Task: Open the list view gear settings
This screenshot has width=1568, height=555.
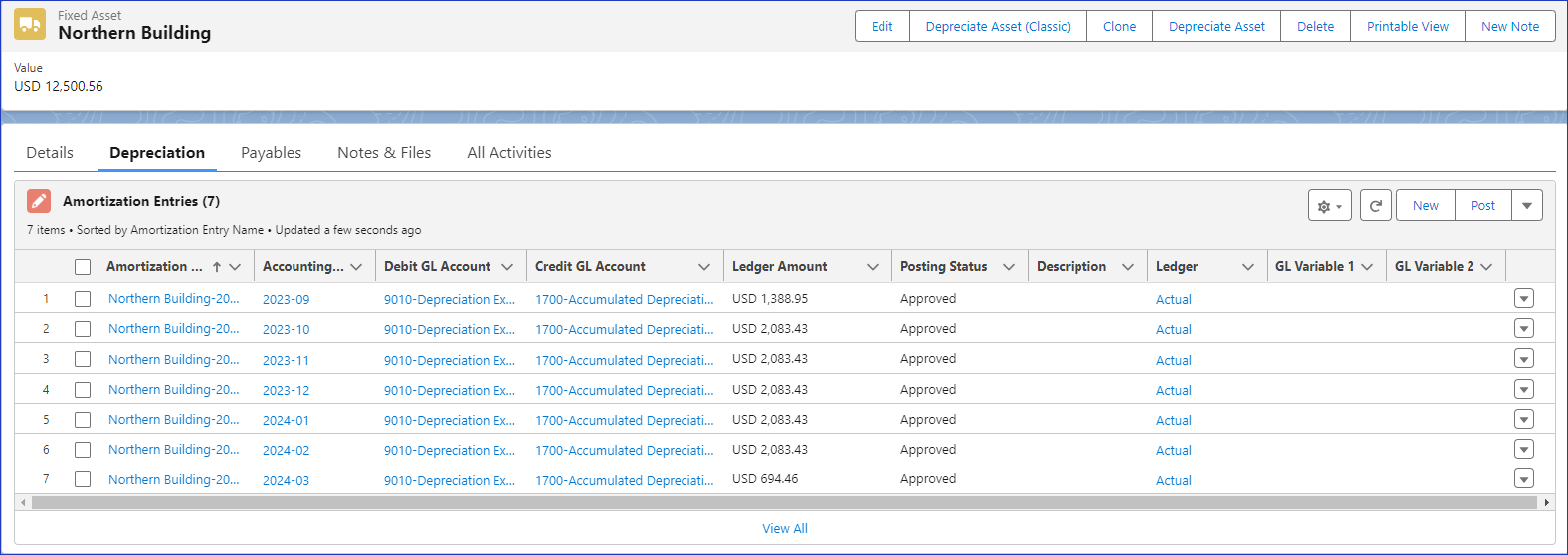Action: pyautogui.click(x=1329, y=206)
